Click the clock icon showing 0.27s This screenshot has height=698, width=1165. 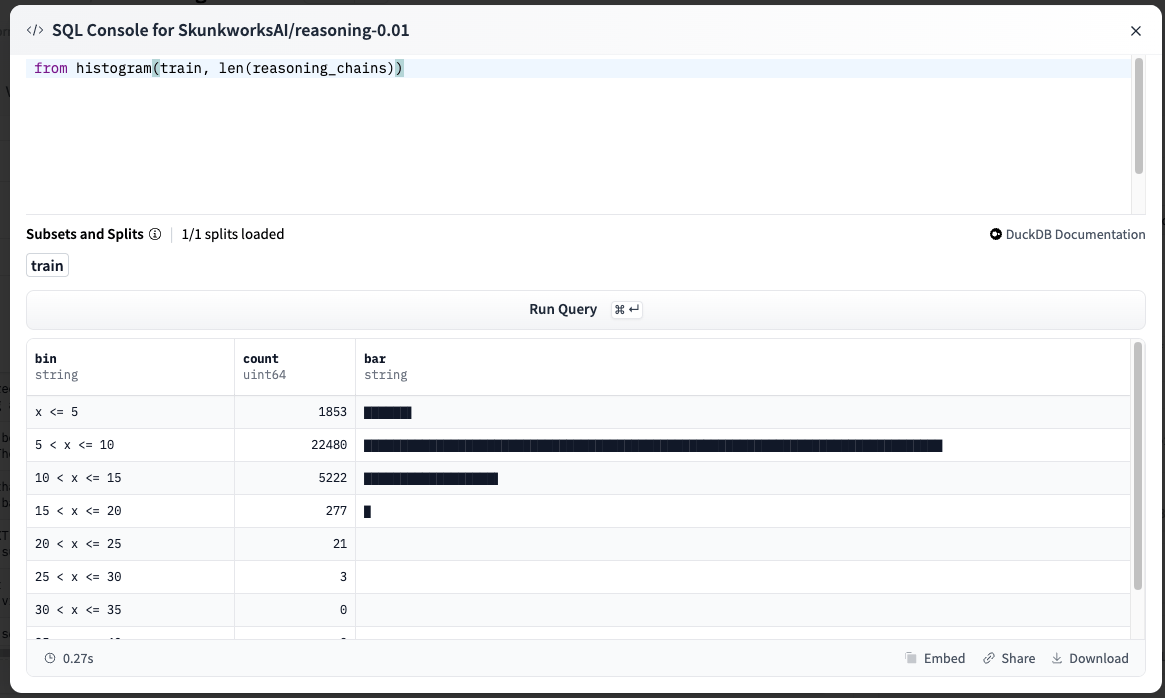pos(51,658)
